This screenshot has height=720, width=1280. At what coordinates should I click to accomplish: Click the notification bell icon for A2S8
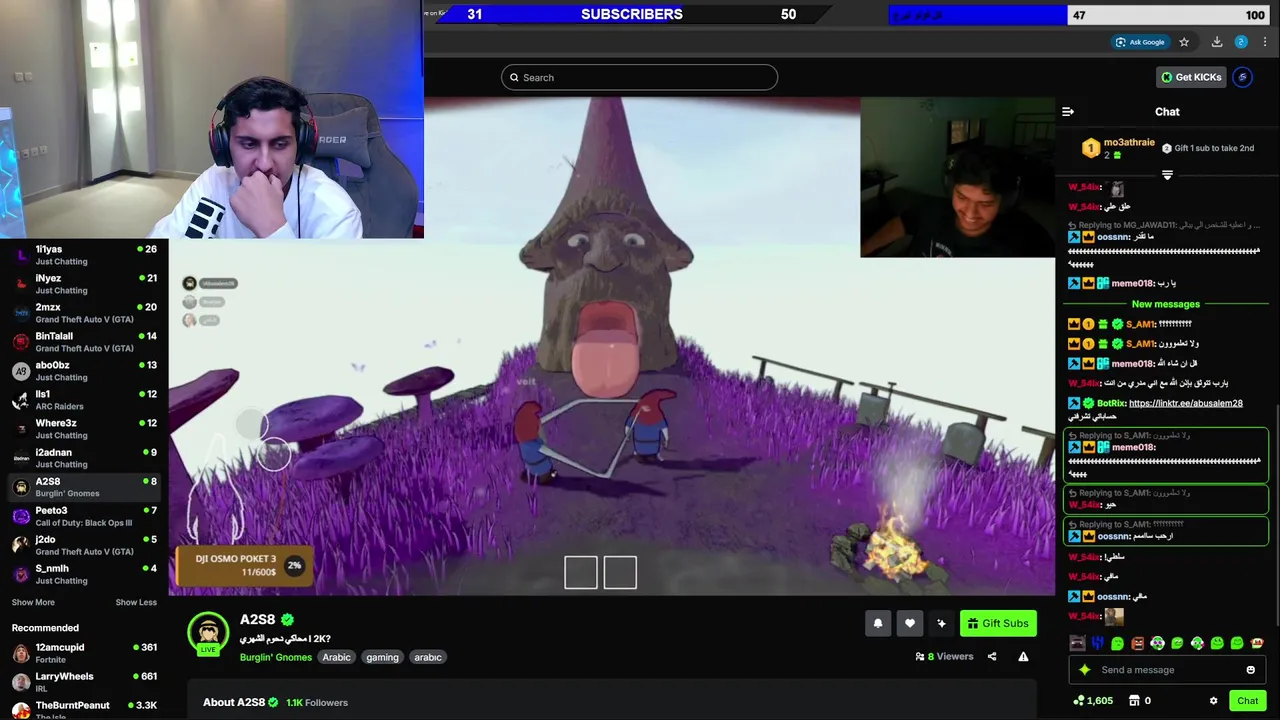tap(878, 623)
